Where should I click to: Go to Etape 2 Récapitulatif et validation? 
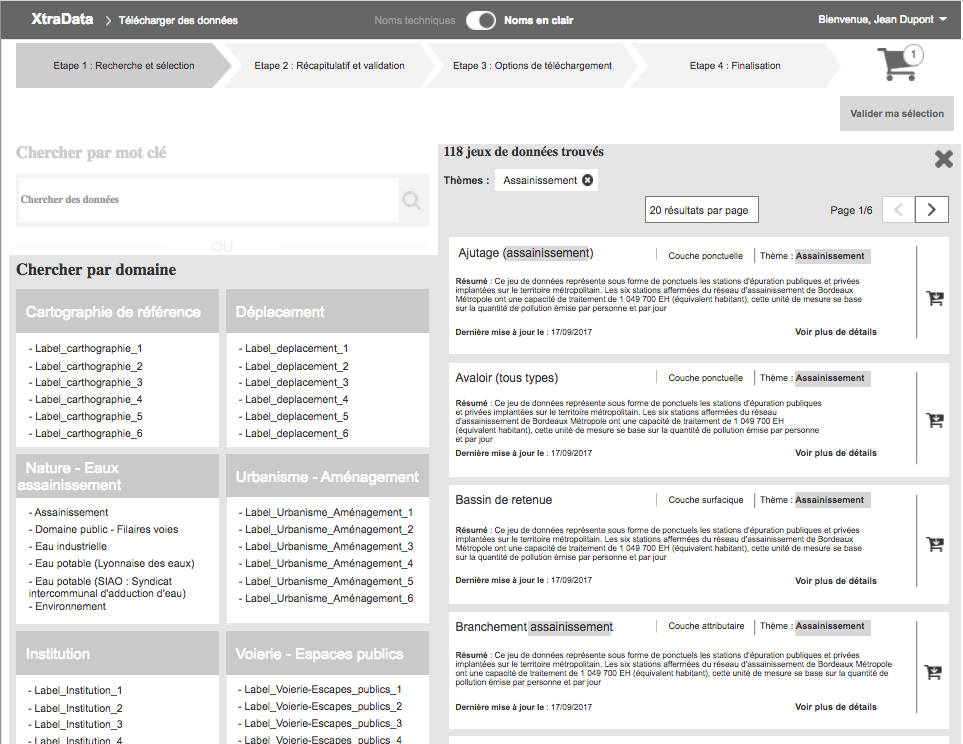point(330,66)
